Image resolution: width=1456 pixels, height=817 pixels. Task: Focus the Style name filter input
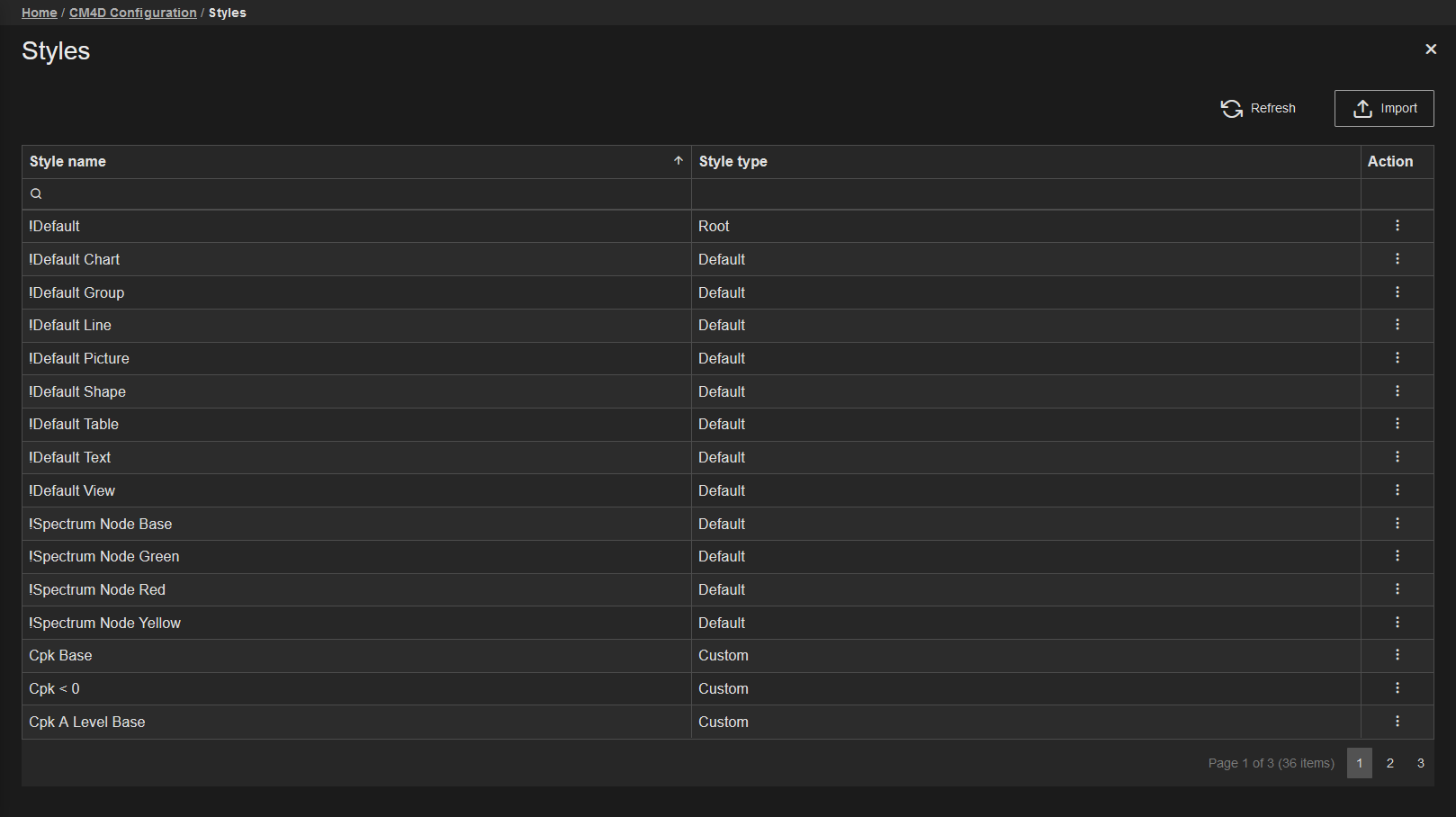[360, 194]
